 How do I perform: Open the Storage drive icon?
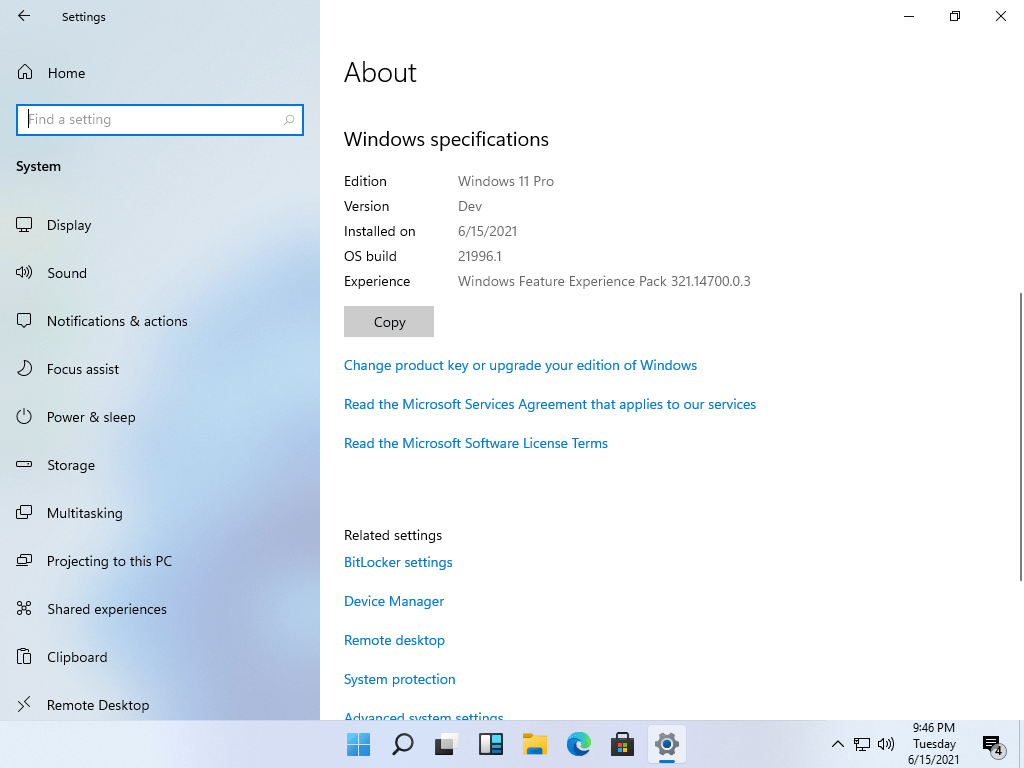tap(23, 465)
